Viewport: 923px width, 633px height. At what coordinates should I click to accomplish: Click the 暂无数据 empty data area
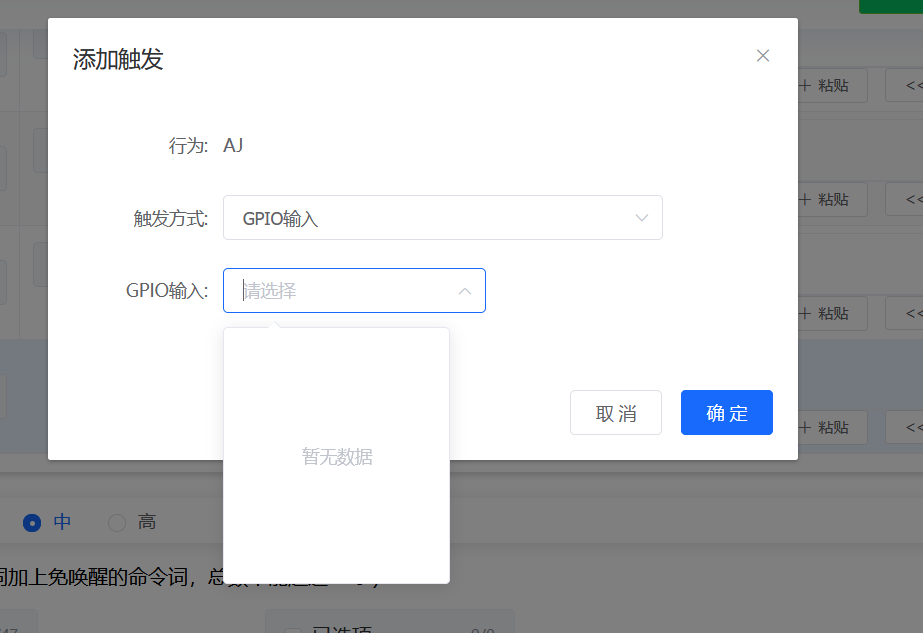337,456
